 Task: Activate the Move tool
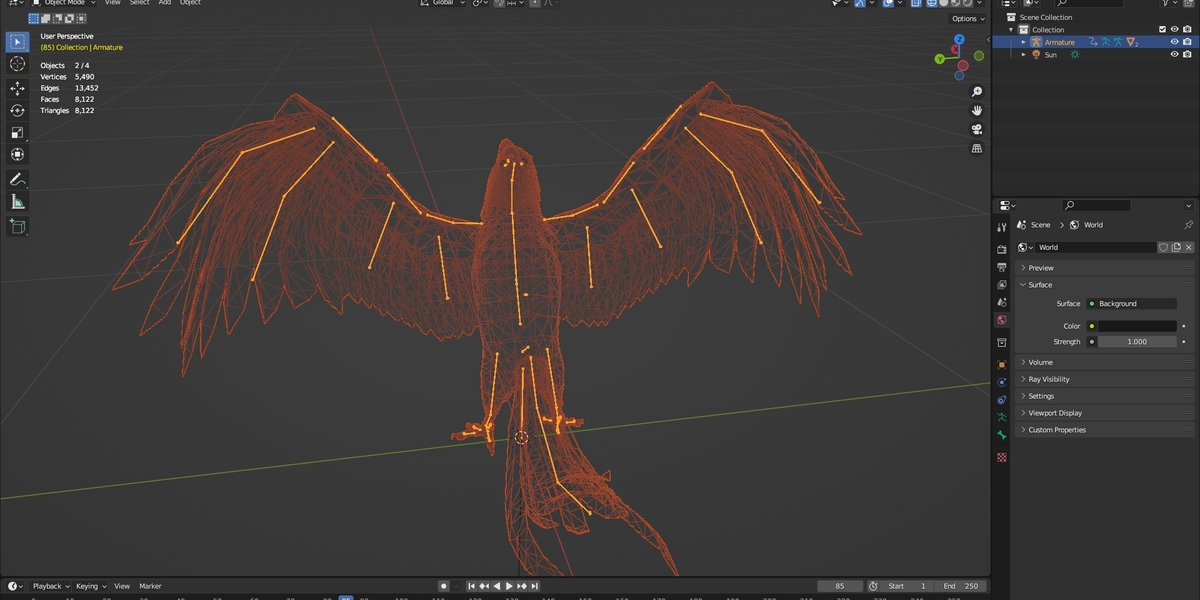tap(17, 88)
